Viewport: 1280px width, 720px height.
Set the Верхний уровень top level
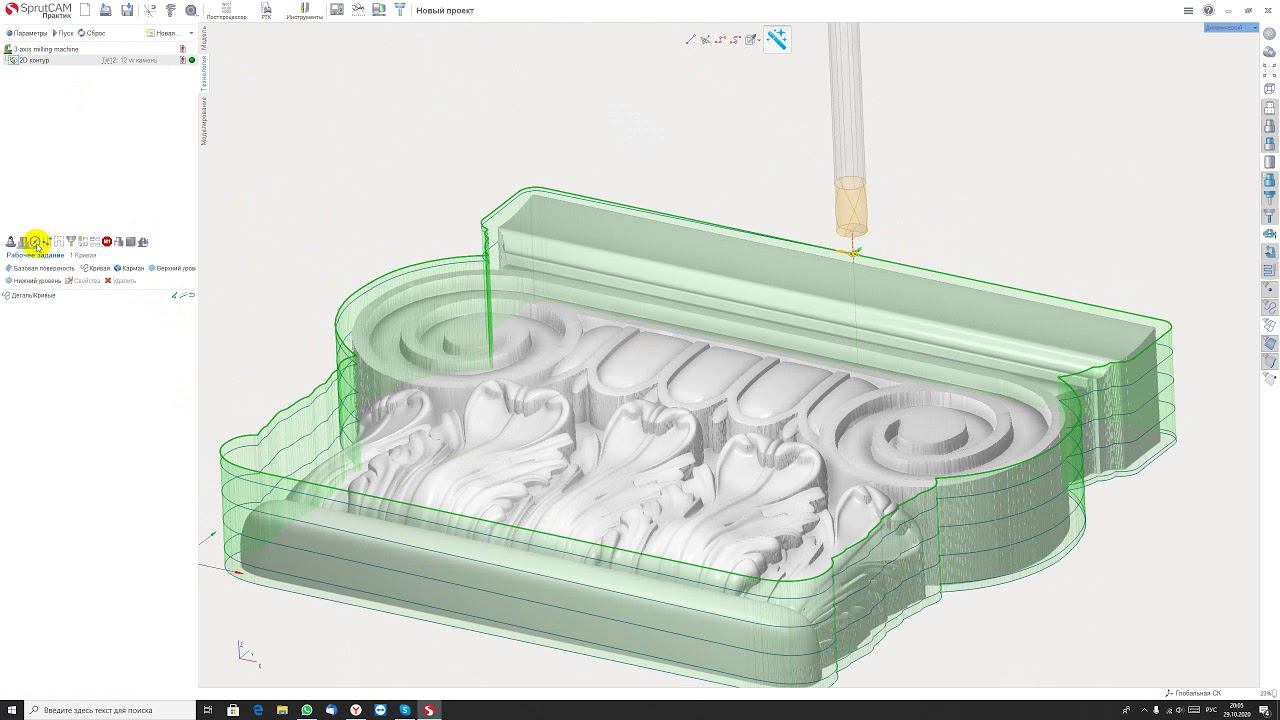[172, 268]
